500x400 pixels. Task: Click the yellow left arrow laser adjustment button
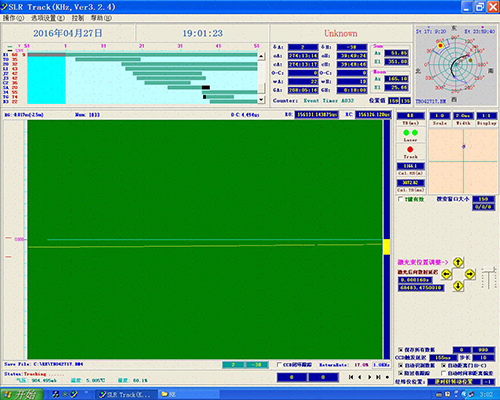click(446, 274)
